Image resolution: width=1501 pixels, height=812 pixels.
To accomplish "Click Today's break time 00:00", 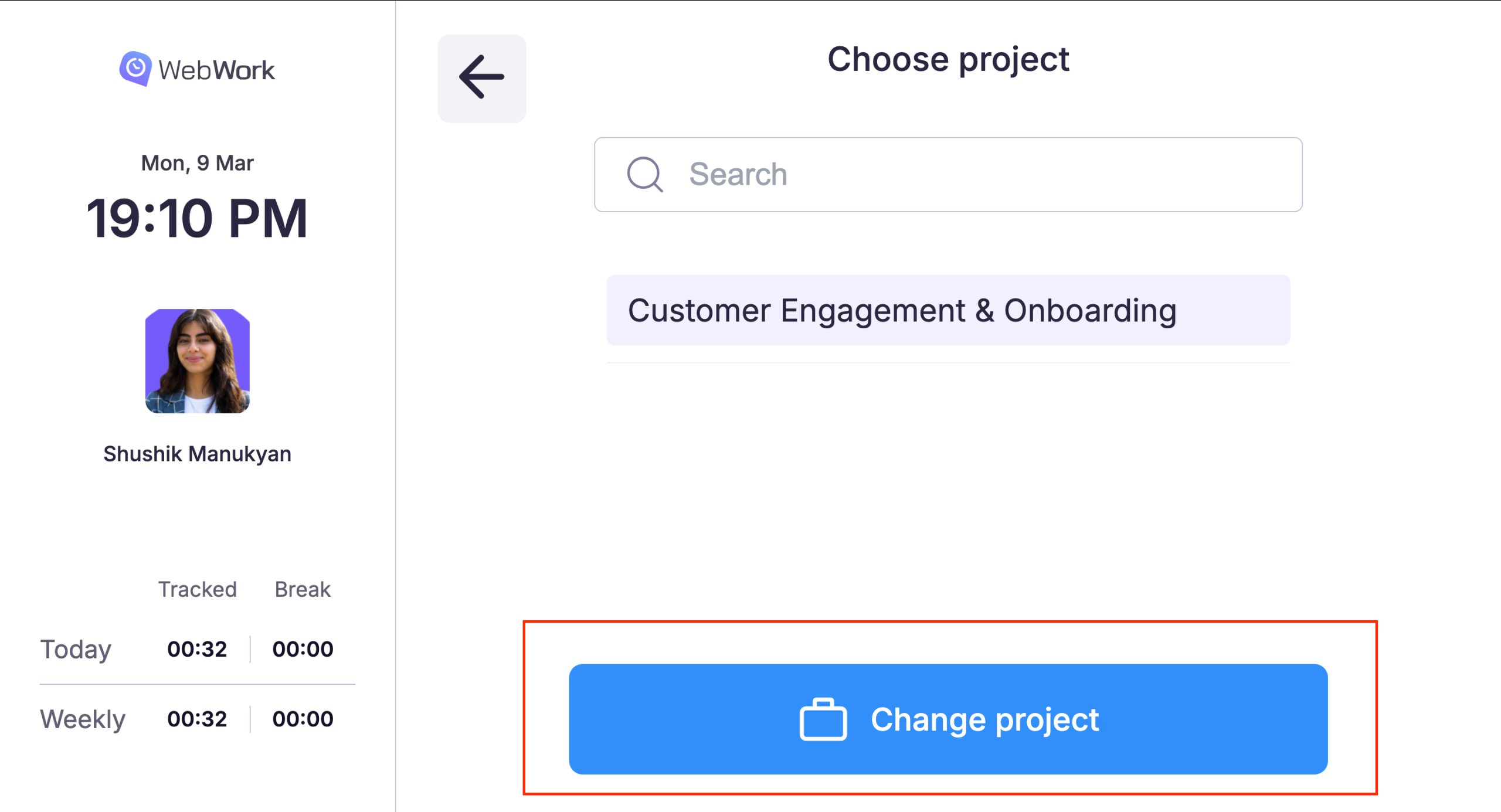I will click(303, 649).
